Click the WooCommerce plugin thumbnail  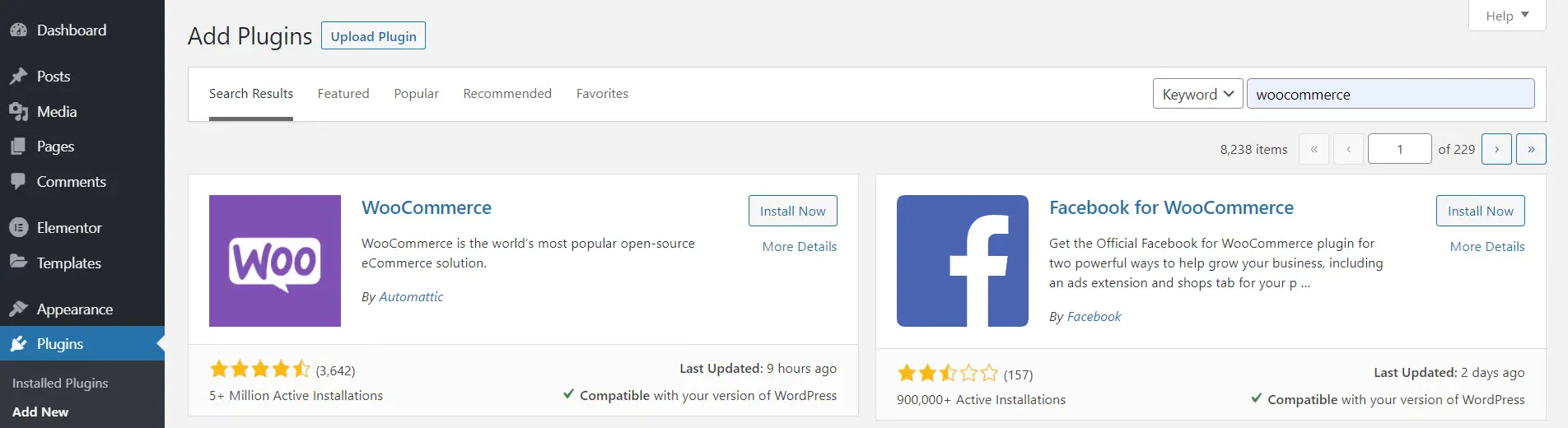pos(275,261)
